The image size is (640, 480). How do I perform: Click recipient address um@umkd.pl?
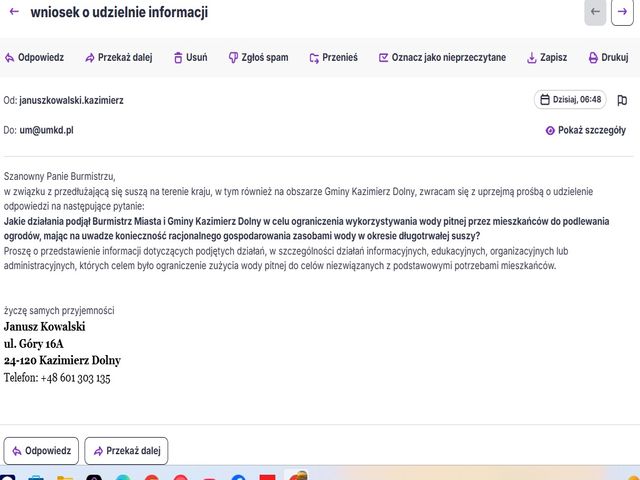(x=46, y=130)
